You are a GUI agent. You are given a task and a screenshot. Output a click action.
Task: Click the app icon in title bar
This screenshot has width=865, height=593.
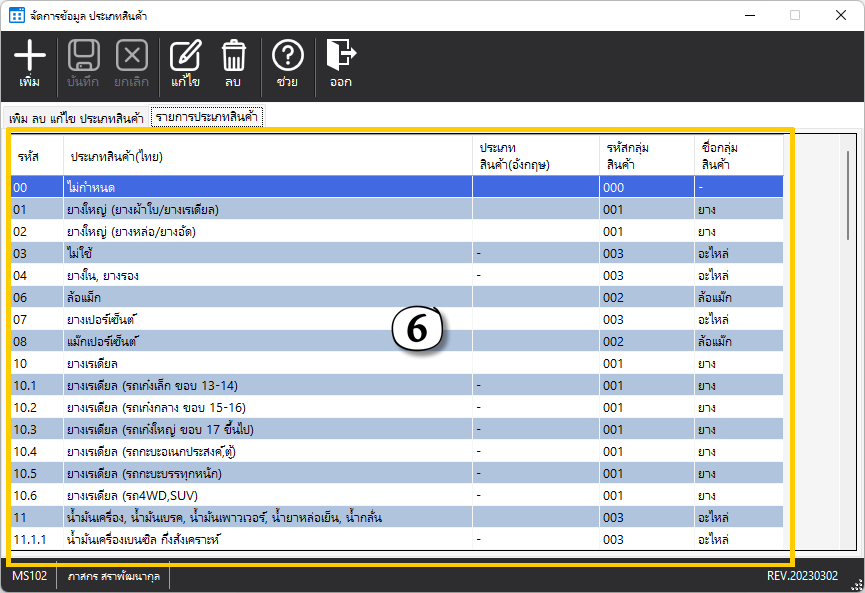tap(18, 16)
